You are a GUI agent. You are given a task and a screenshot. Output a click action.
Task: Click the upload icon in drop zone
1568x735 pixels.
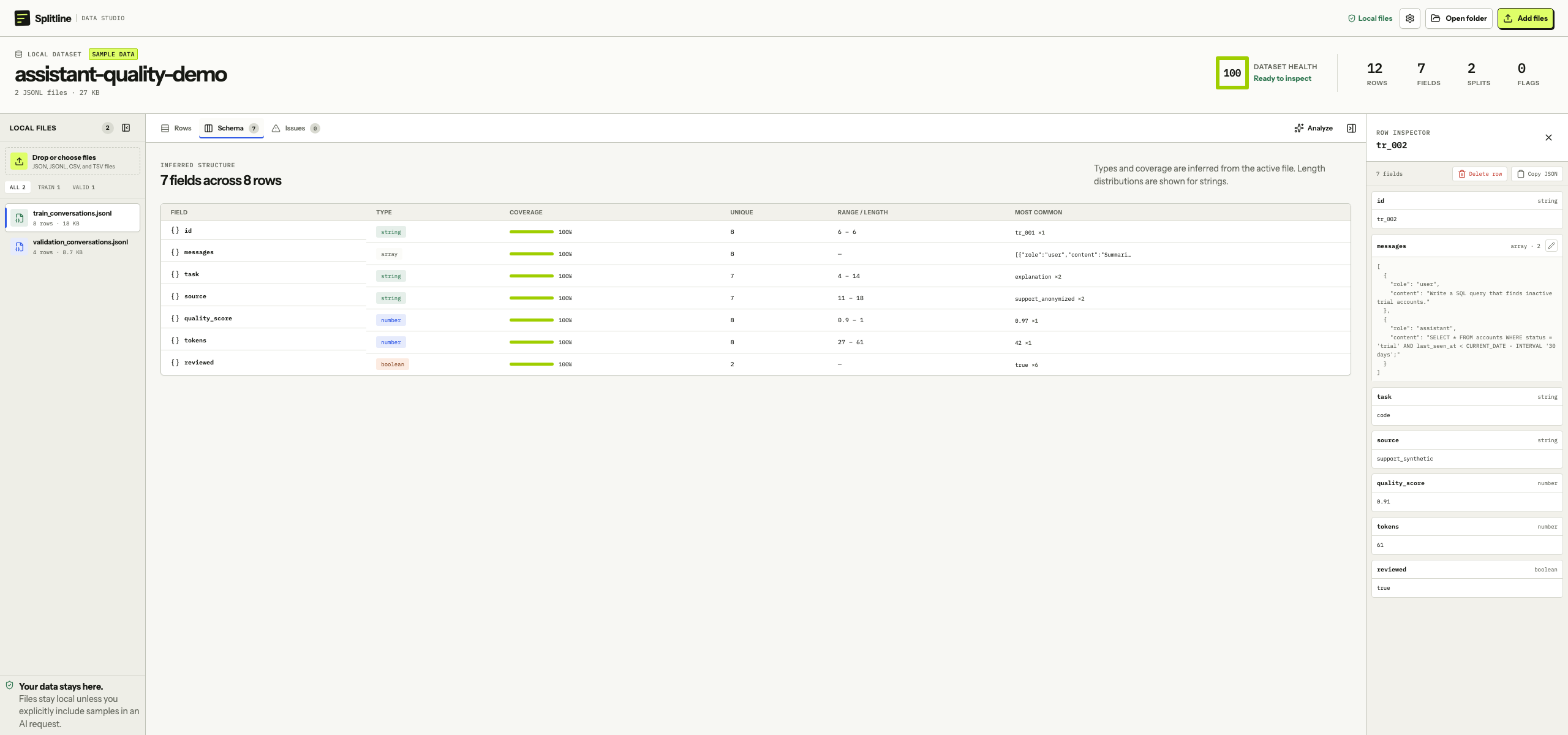tap(20, 161)
